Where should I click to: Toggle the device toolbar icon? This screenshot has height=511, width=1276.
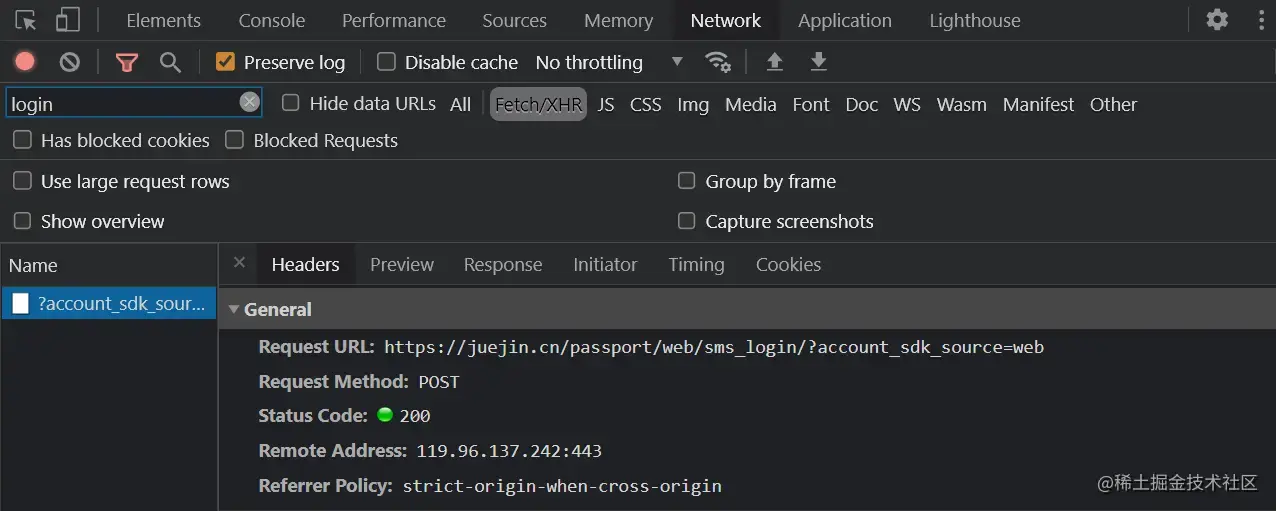67,20
